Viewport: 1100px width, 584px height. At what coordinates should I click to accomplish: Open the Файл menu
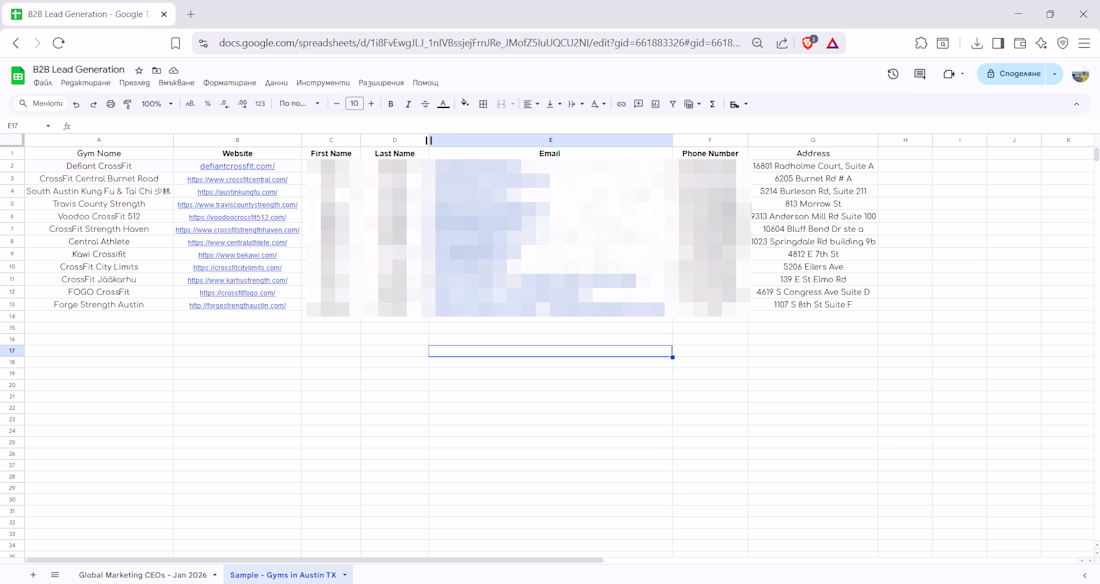tap(43, 83)
